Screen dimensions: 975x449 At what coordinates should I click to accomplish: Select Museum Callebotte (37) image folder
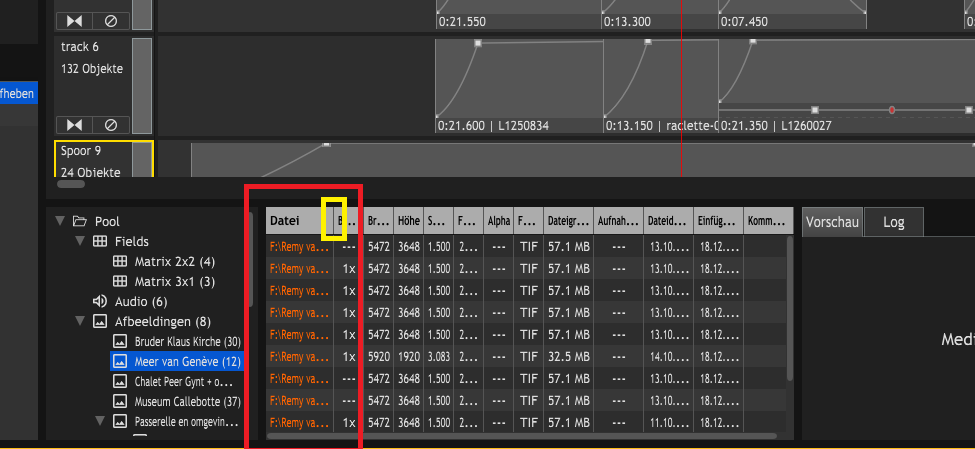(x=176, y=401)
